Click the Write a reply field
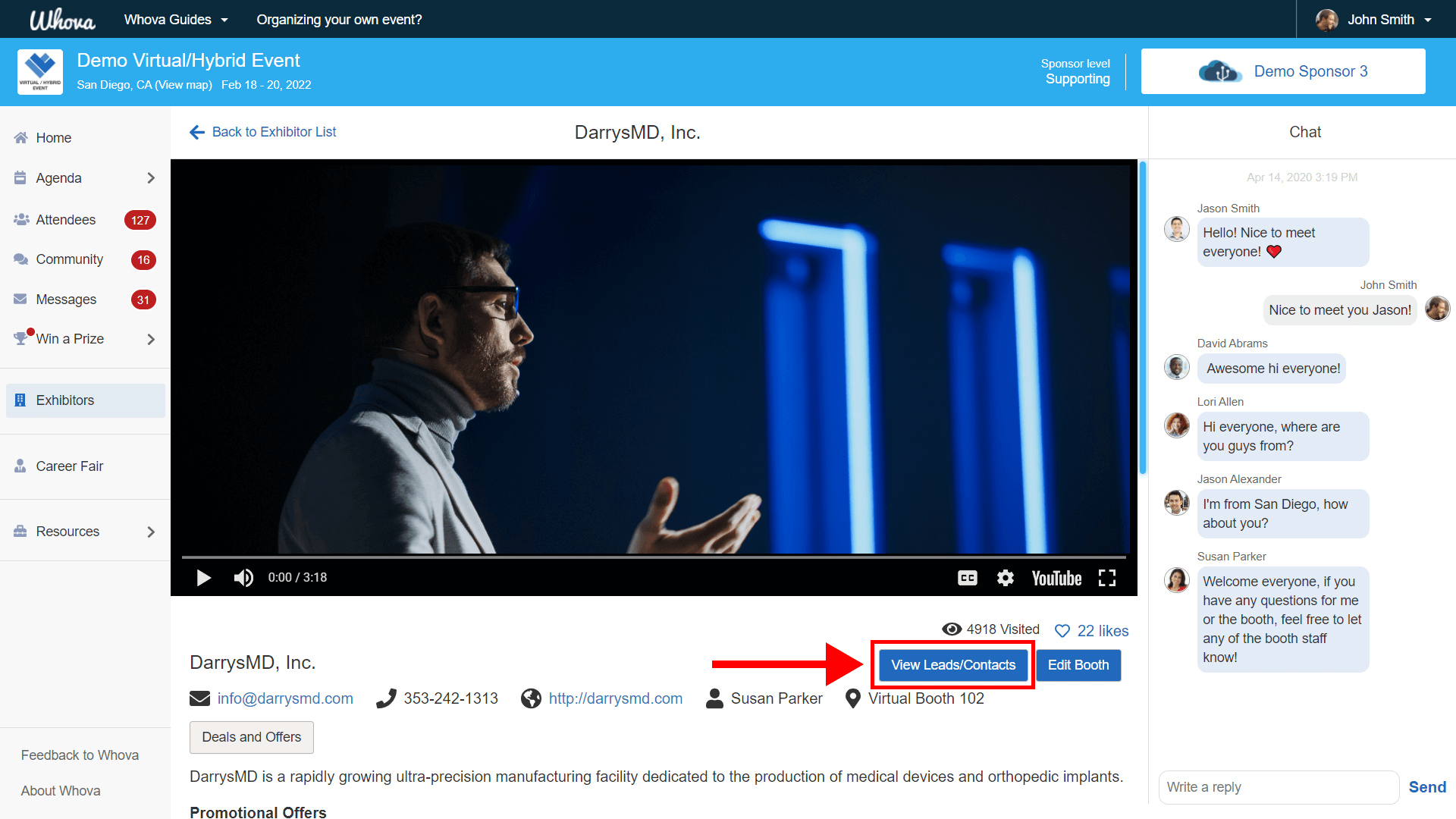 (1278, 787)
